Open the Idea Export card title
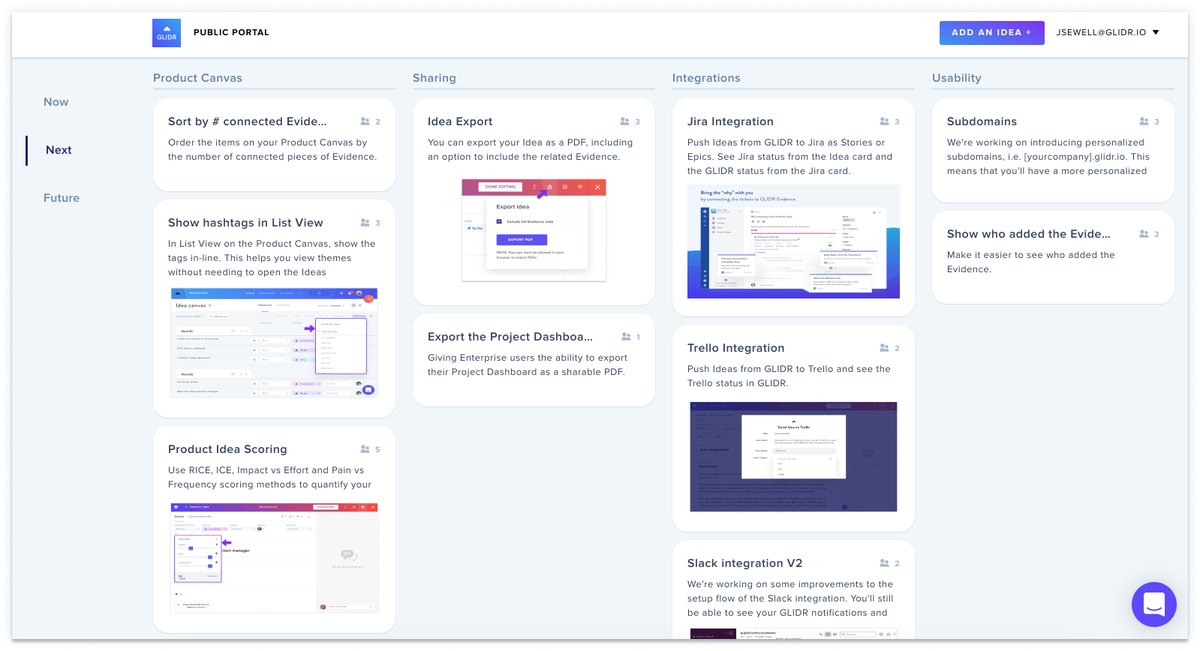The height and width of the screenshot is (651, 1200). [x=460, y=122]
